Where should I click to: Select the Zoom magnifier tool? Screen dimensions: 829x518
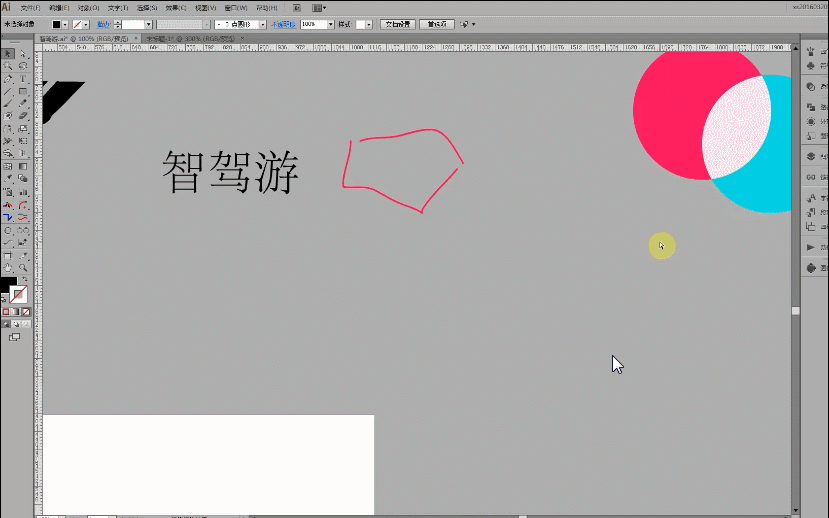pos(23,268)
